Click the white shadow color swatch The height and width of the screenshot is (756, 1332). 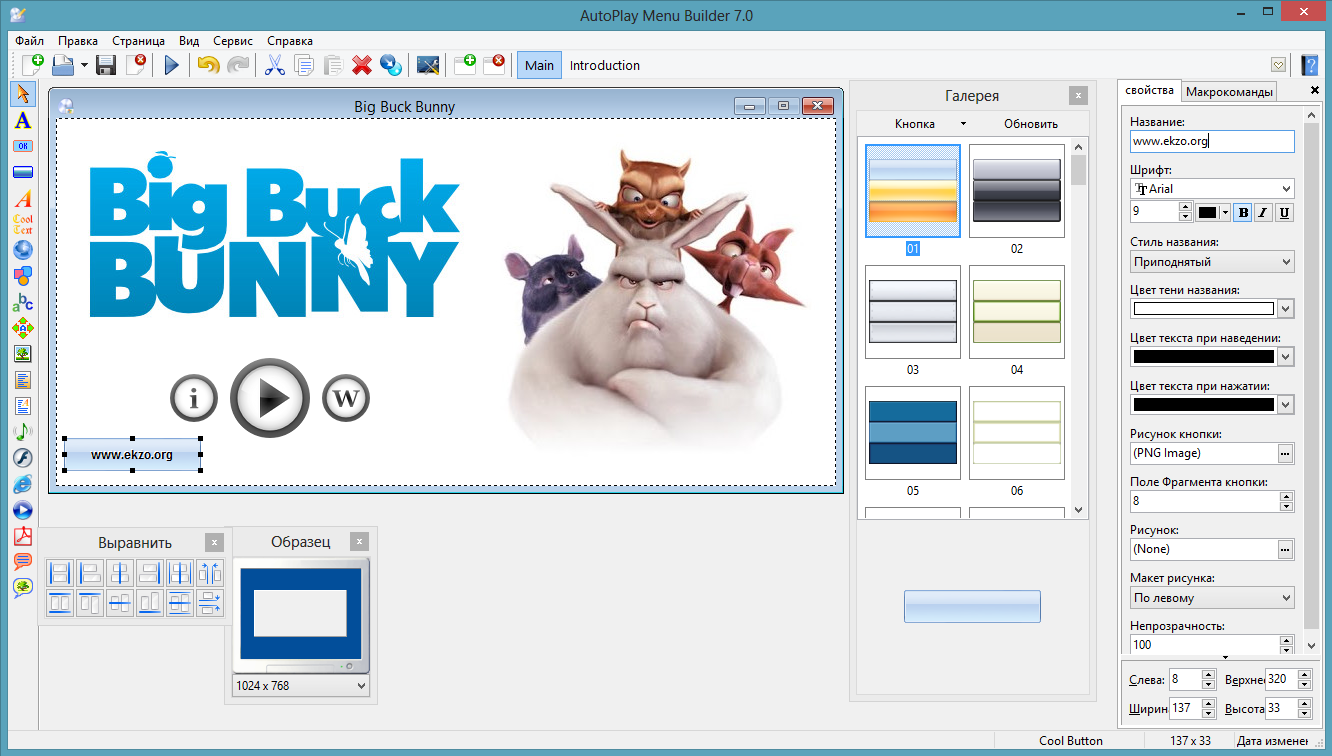1204,309
